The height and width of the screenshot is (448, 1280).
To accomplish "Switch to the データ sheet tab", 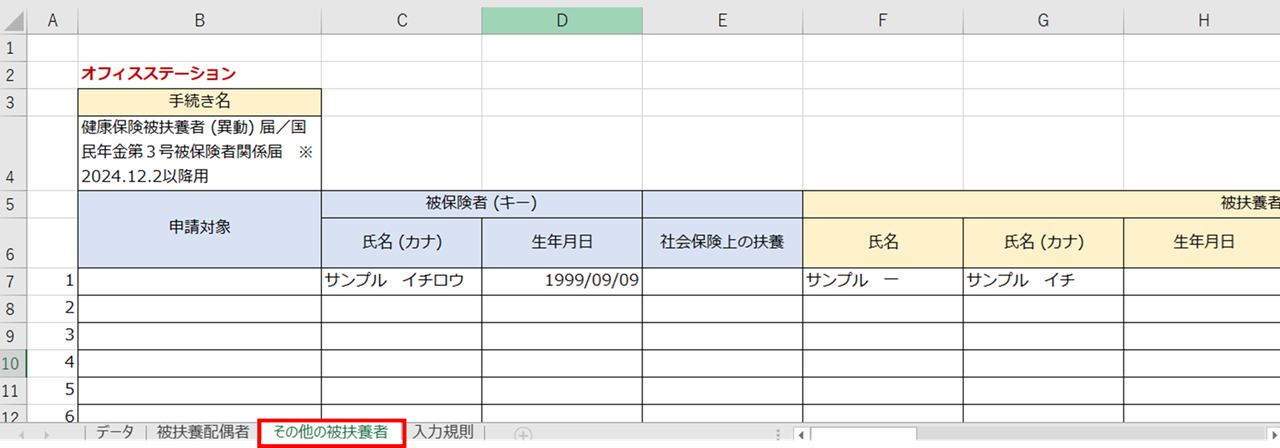I will (115, 433).
